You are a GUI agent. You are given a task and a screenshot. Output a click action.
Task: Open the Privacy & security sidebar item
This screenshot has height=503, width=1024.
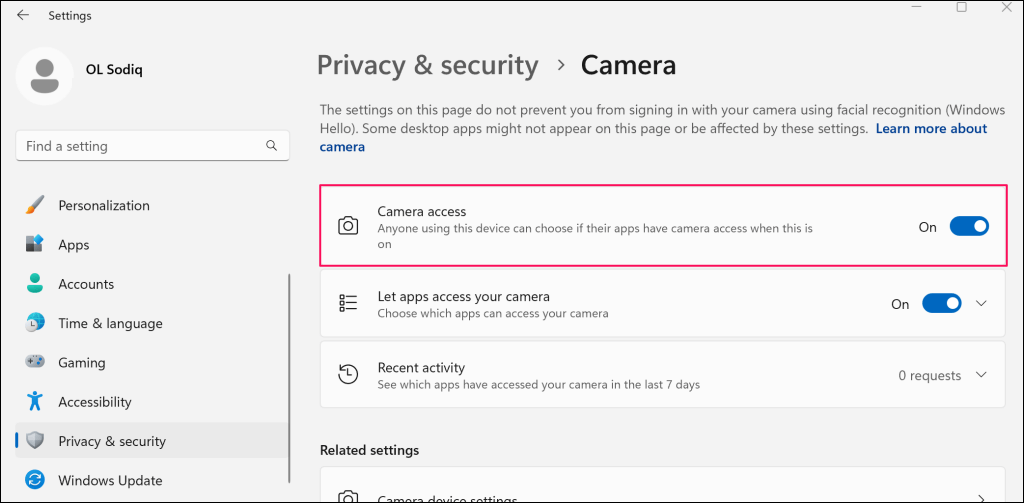pos(112,441)
